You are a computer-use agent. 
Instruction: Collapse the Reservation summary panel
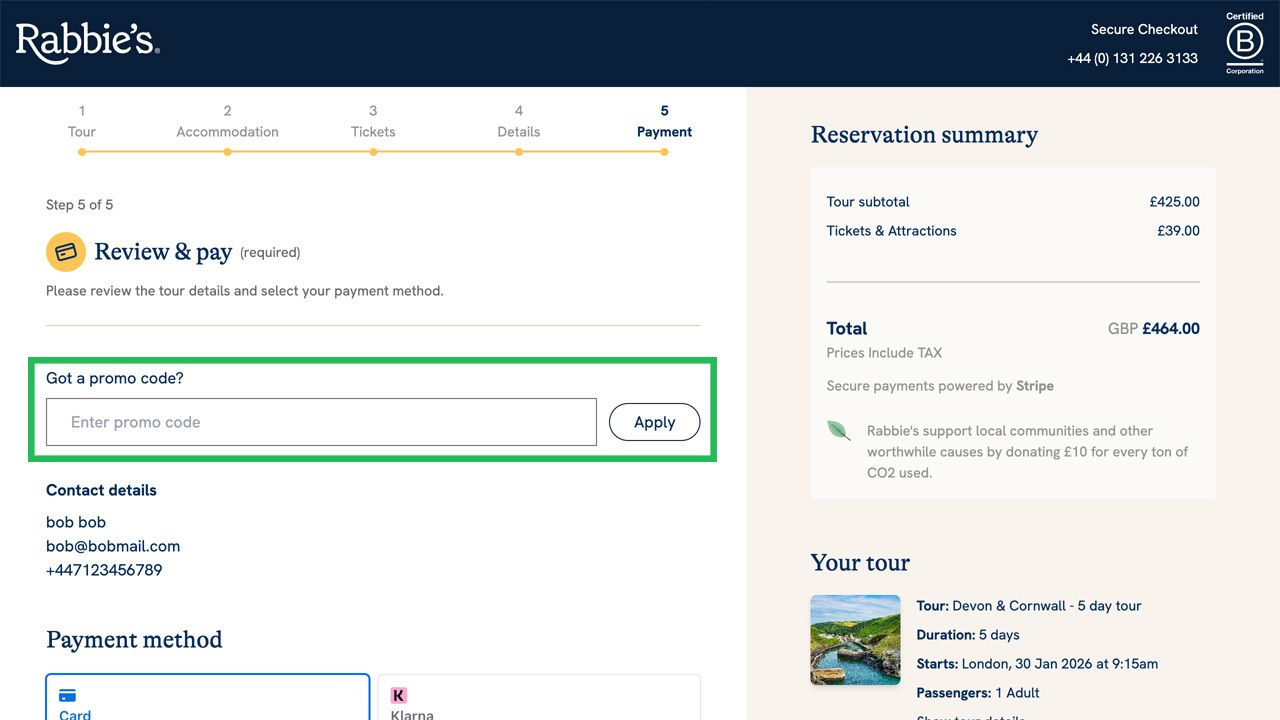tap(924, 134)
